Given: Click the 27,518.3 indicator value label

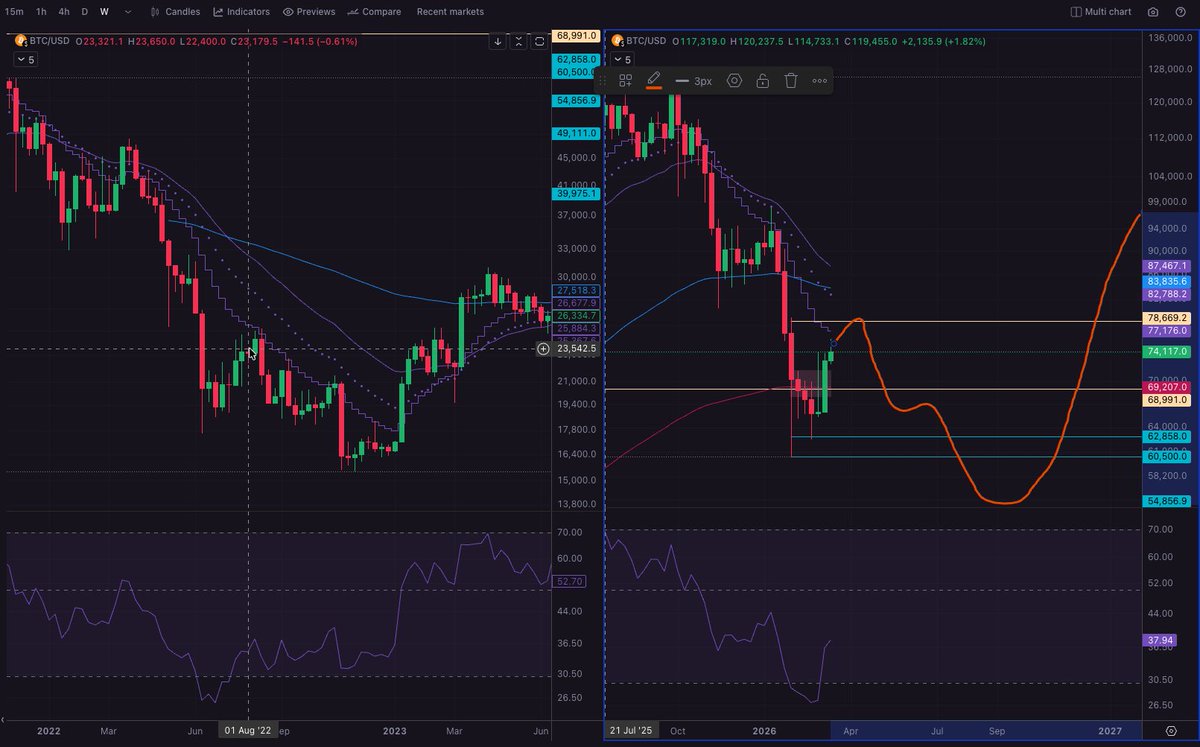Looking at the screenshot, I should [576, 290].
